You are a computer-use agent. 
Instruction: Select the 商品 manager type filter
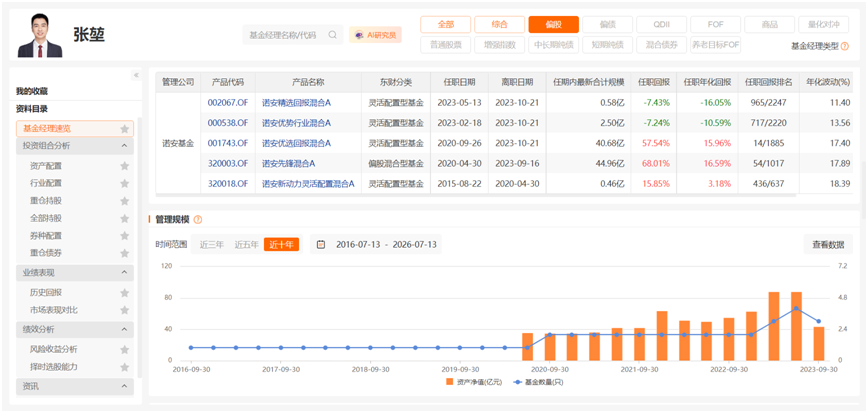(769, 24)
